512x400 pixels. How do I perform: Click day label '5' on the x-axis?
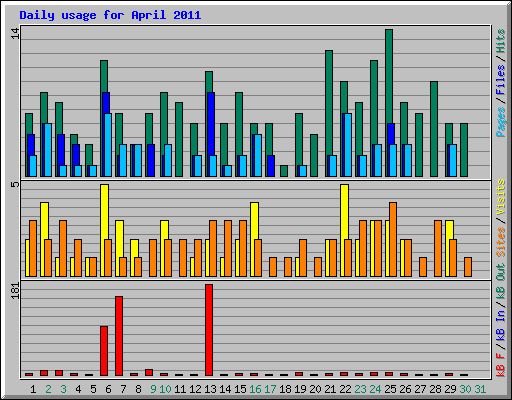[x=93, y=389]
